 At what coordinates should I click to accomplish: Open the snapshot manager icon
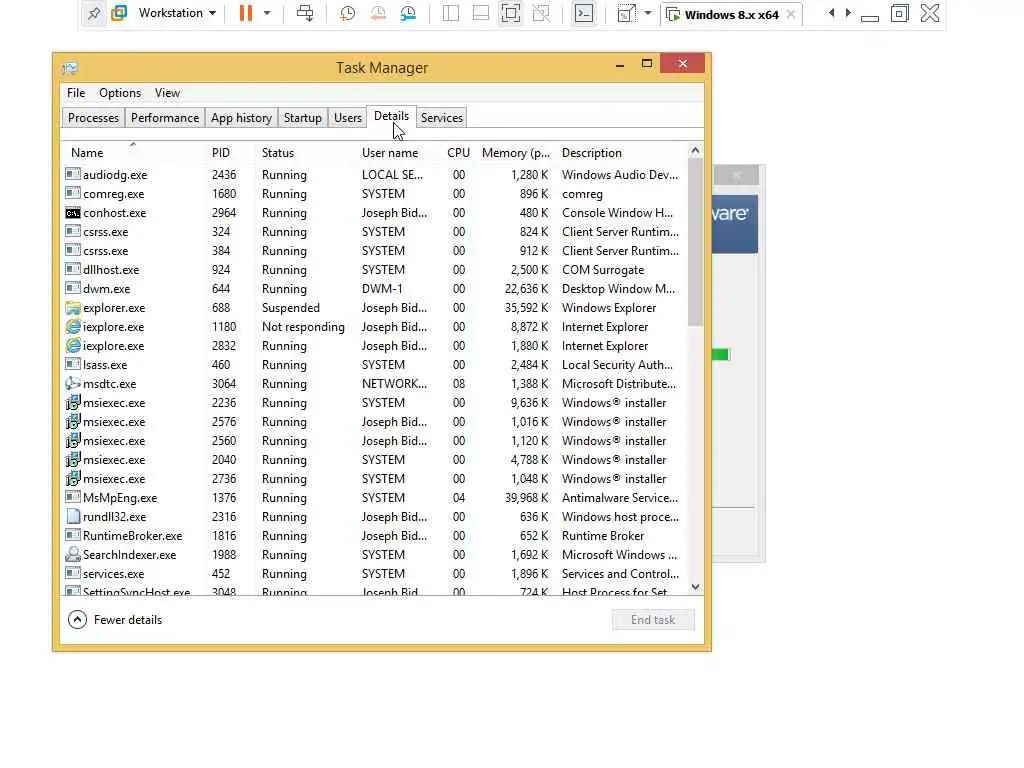click(x=408, y=13)
